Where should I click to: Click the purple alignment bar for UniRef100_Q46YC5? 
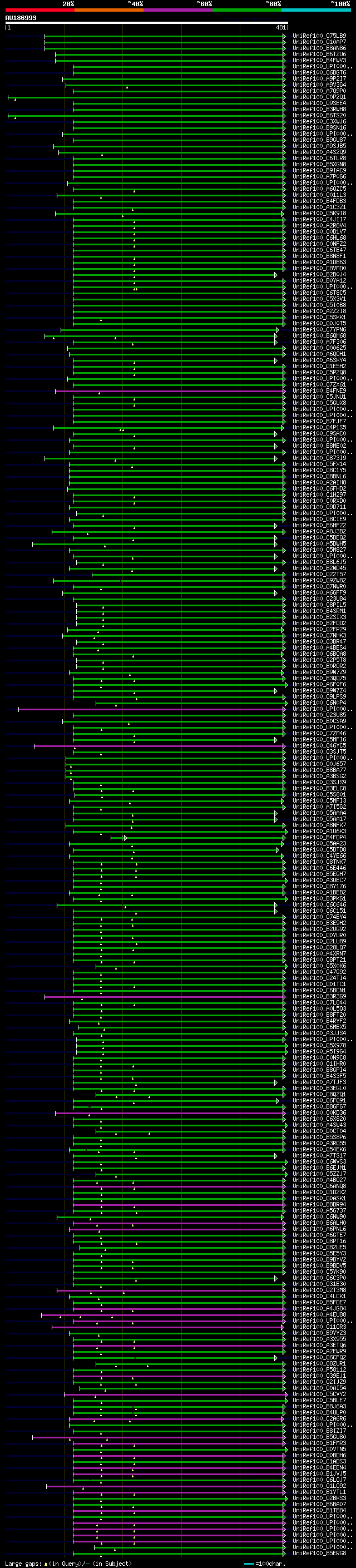point(160,746)
